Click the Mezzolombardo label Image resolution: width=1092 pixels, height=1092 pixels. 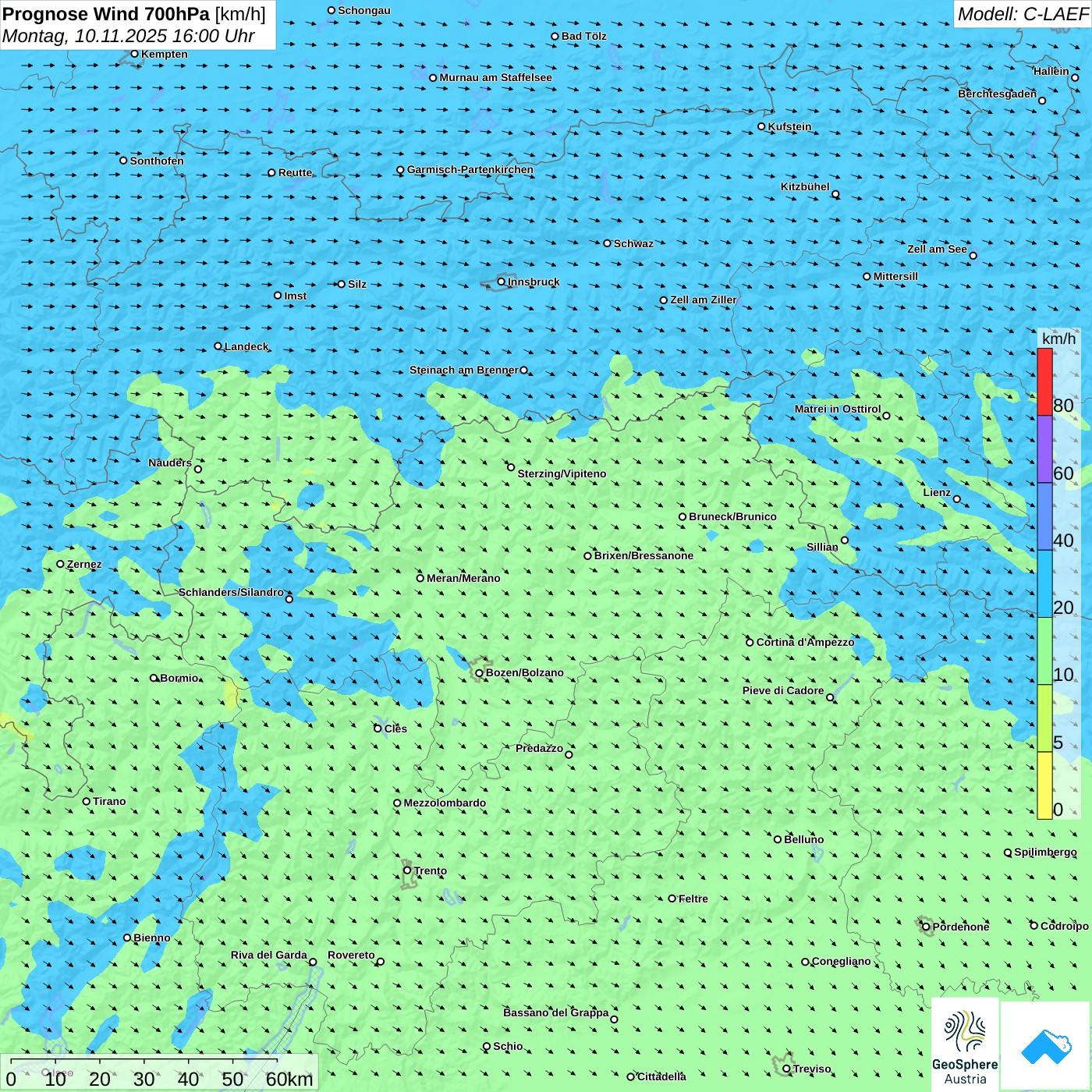(445, 803)
